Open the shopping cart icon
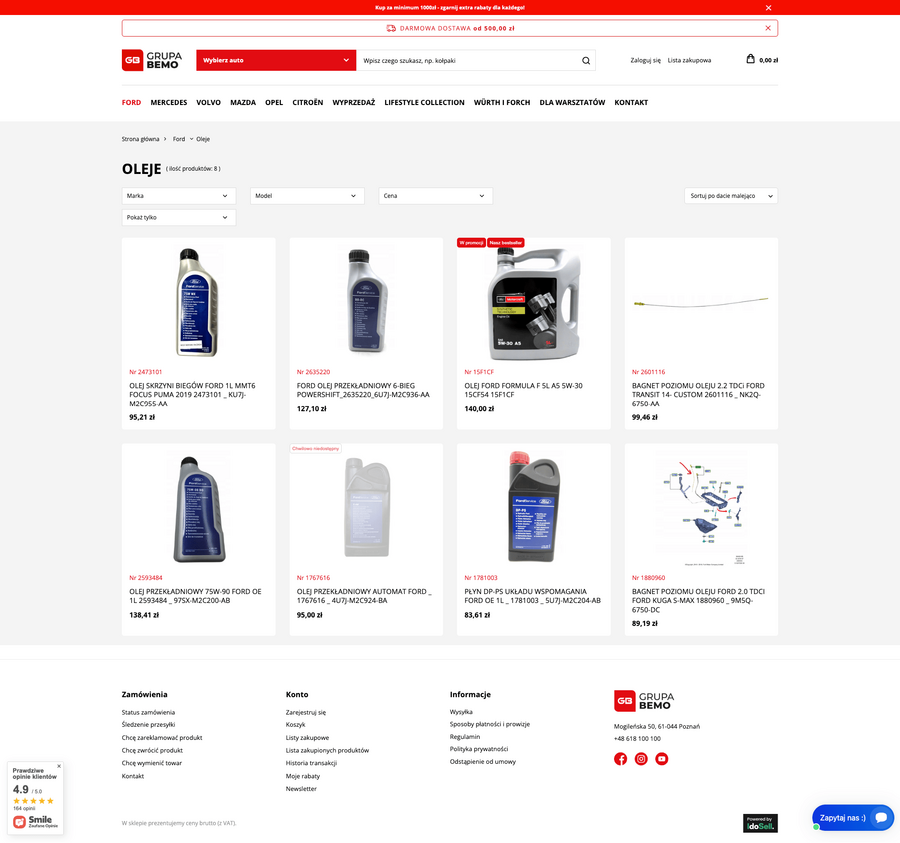Viewport: 900px width, 843px height. [x=751, y=59]
